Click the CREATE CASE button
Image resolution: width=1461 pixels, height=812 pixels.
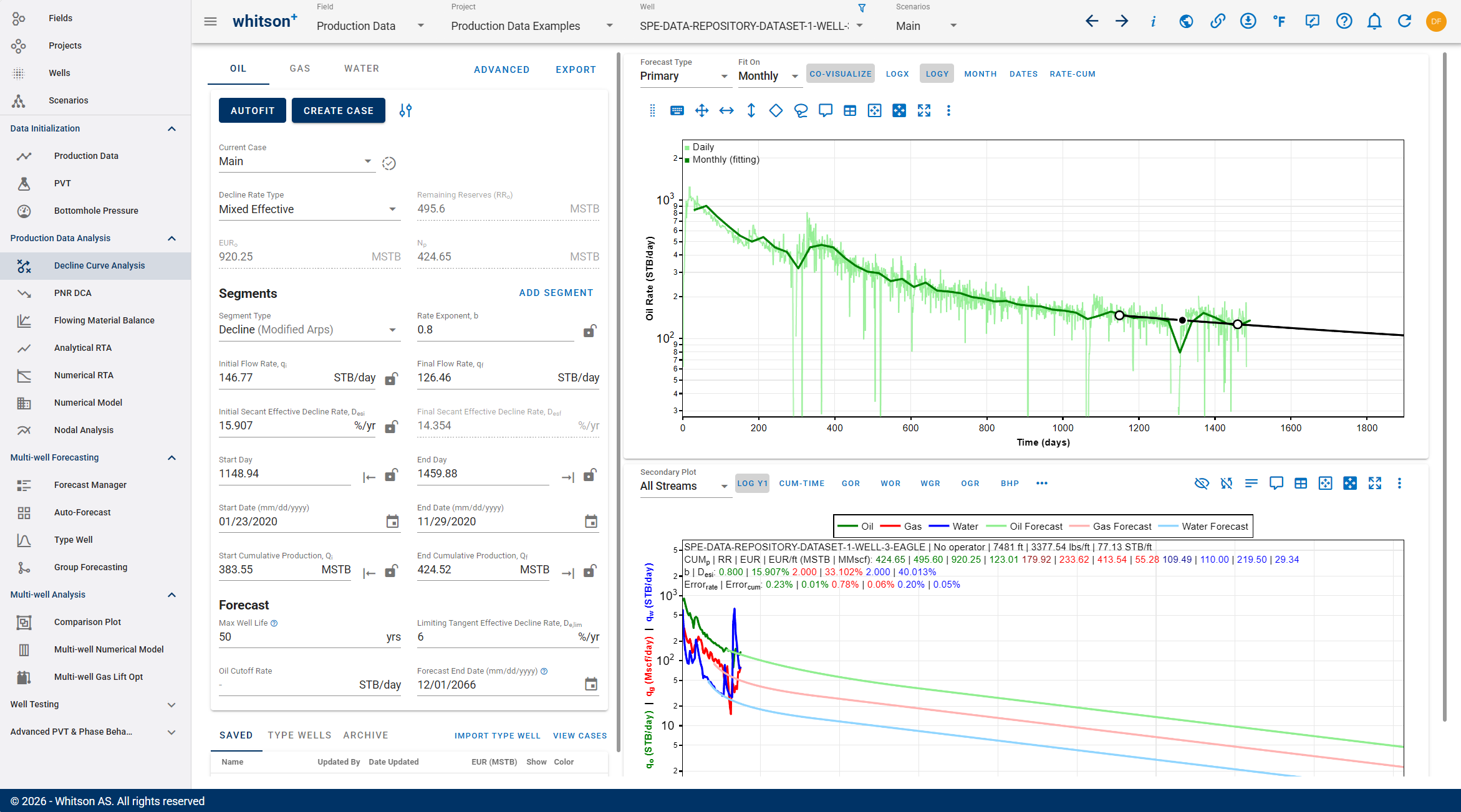point(339,111)
